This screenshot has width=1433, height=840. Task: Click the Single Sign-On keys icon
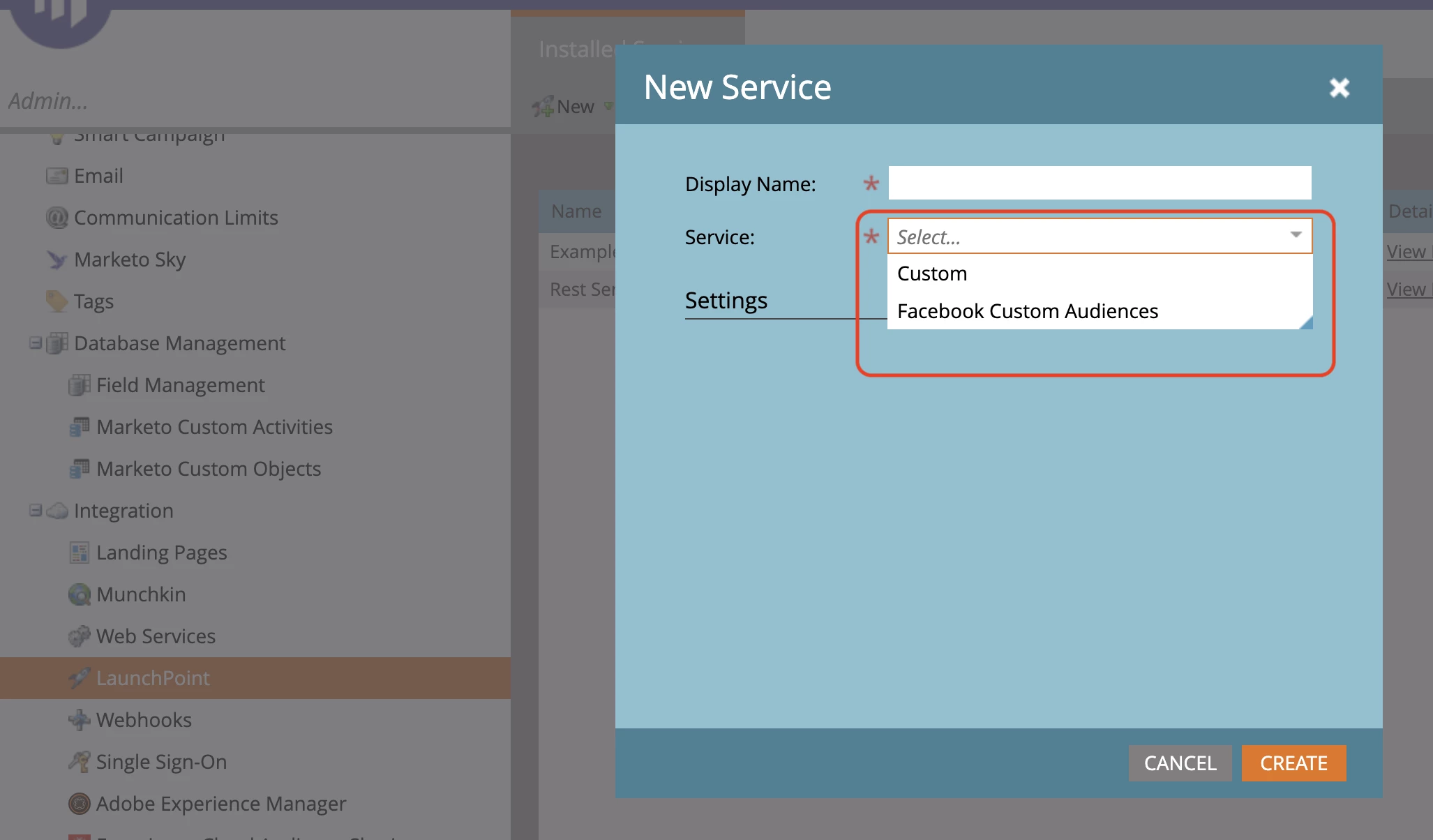pyautogui.click(x=80, y=762)
